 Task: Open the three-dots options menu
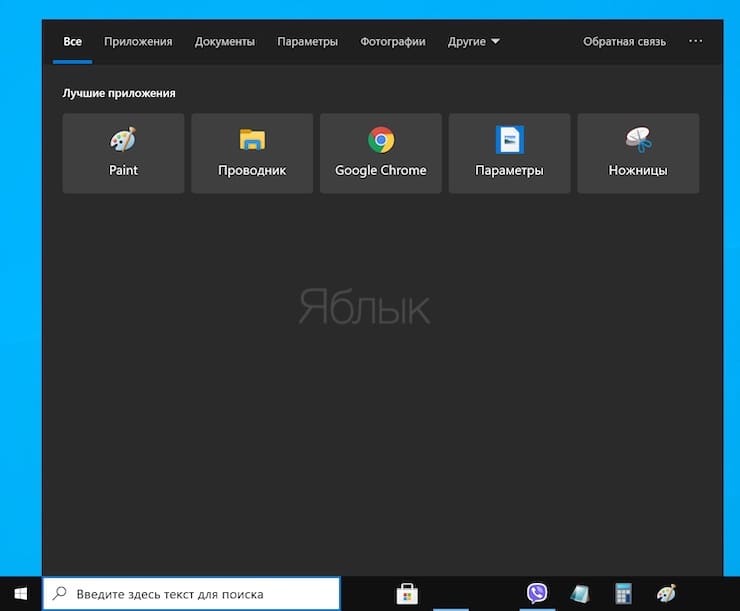tap(695, 42)
